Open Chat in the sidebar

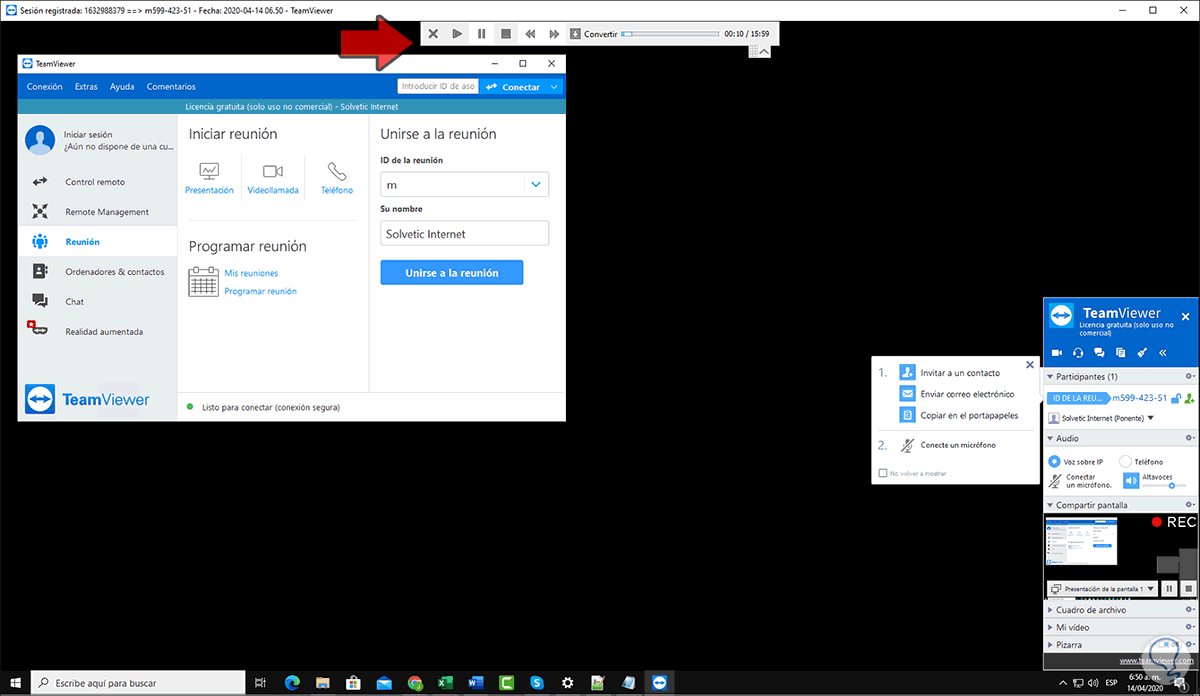pos(97,302)
